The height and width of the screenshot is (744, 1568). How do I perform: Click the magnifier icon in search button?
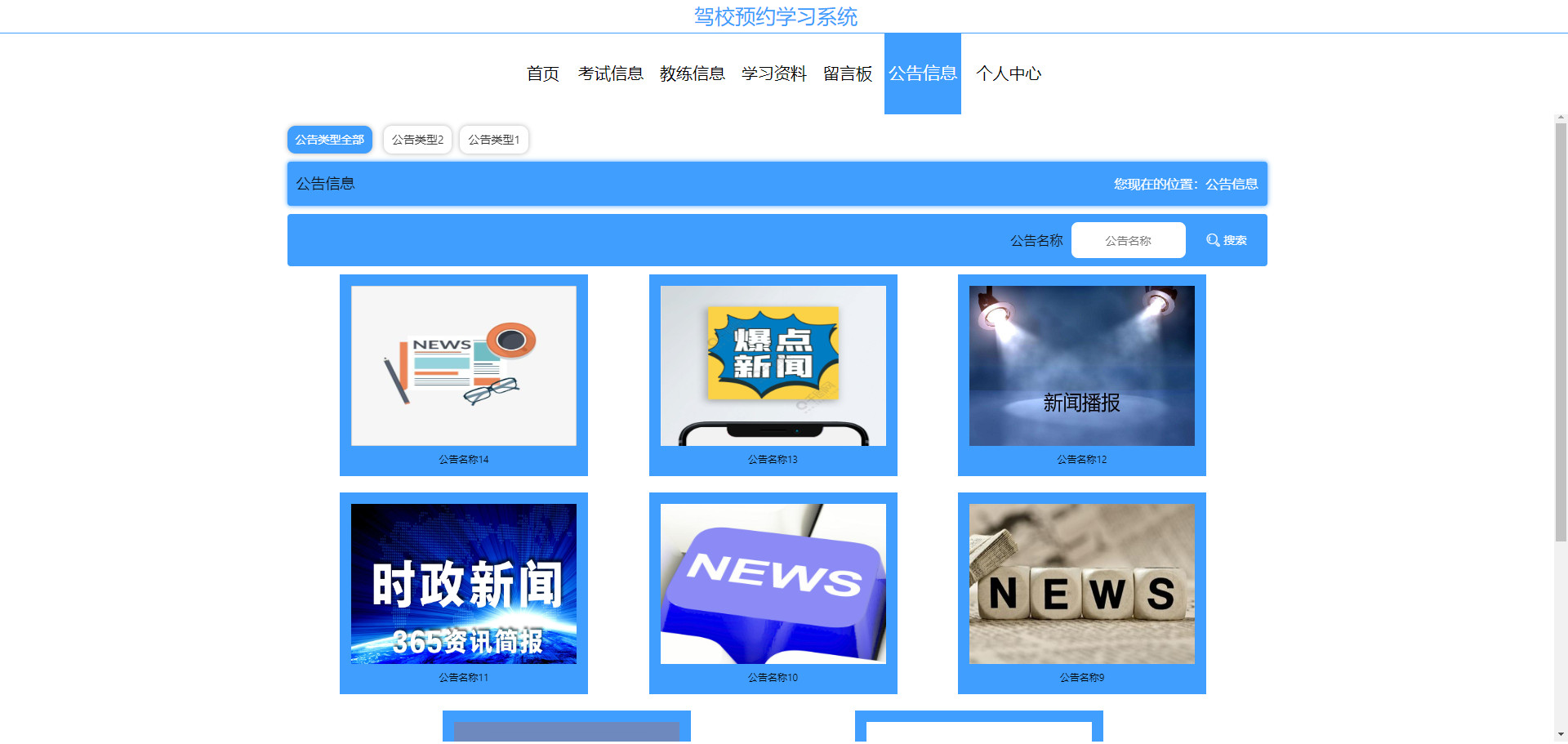click(1213, 240)
